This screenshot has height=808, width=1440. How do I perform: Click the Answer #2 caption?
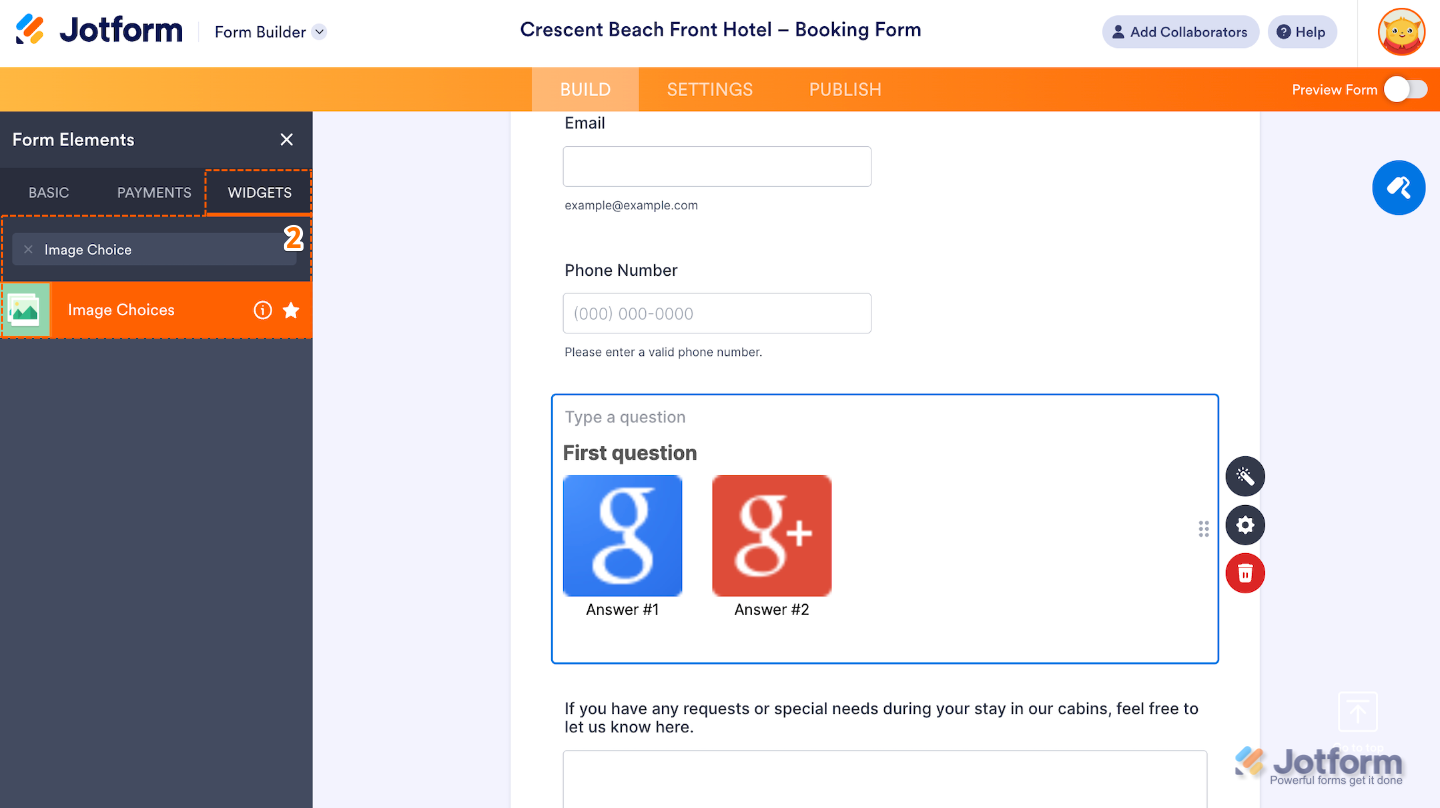point(772,609)
